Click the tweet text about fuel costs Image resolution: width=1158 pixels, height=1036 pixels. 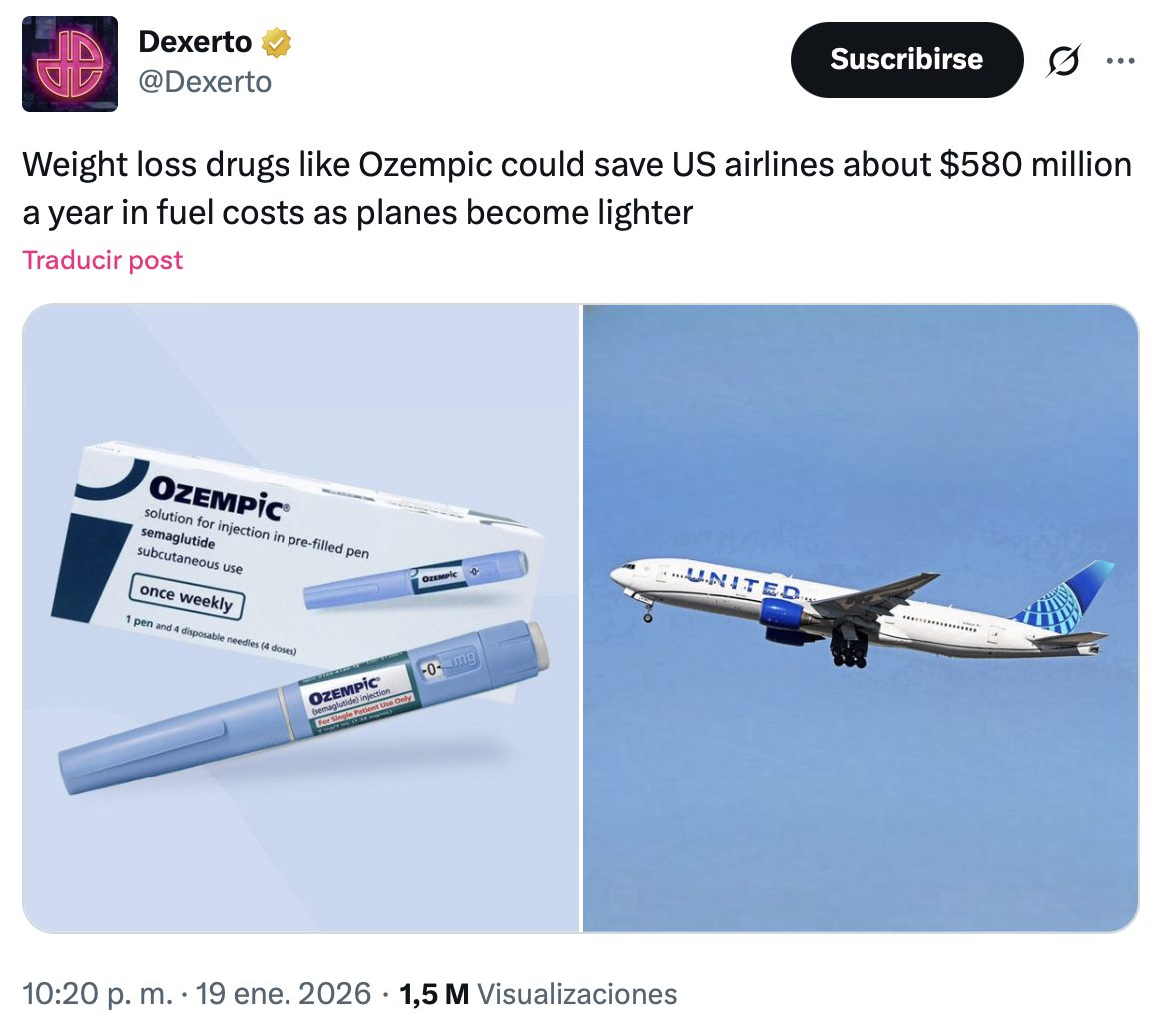coord(577,188)
